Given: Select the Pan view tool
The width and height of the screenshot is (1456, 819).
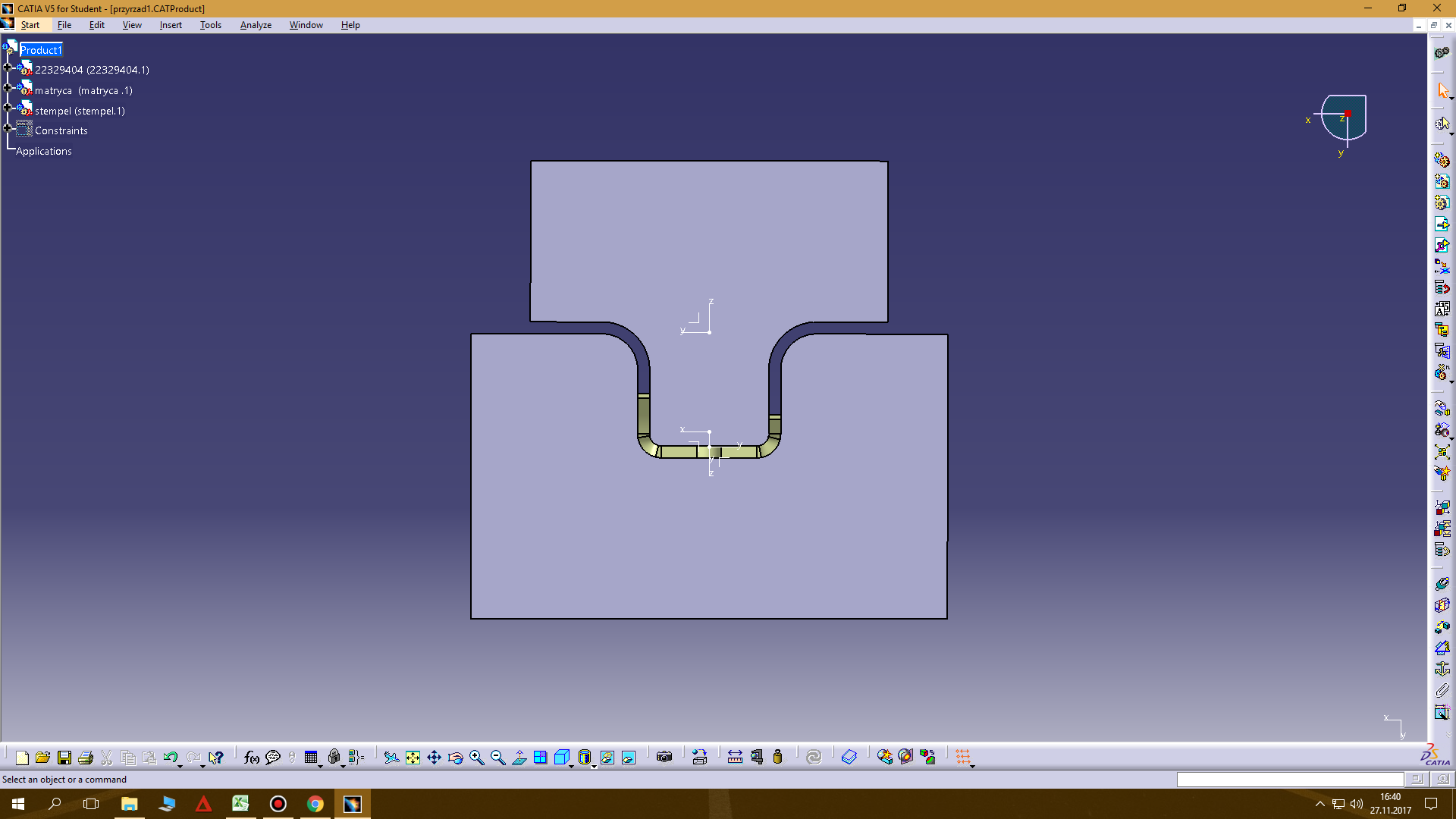Looking at the screenshot, I should coord(434,757).
